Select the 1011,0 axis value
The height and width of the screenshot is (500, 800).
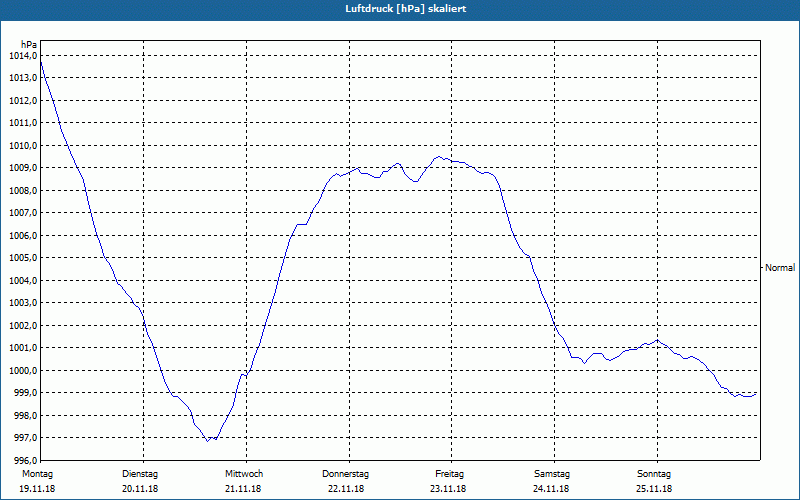pos(23,123)
